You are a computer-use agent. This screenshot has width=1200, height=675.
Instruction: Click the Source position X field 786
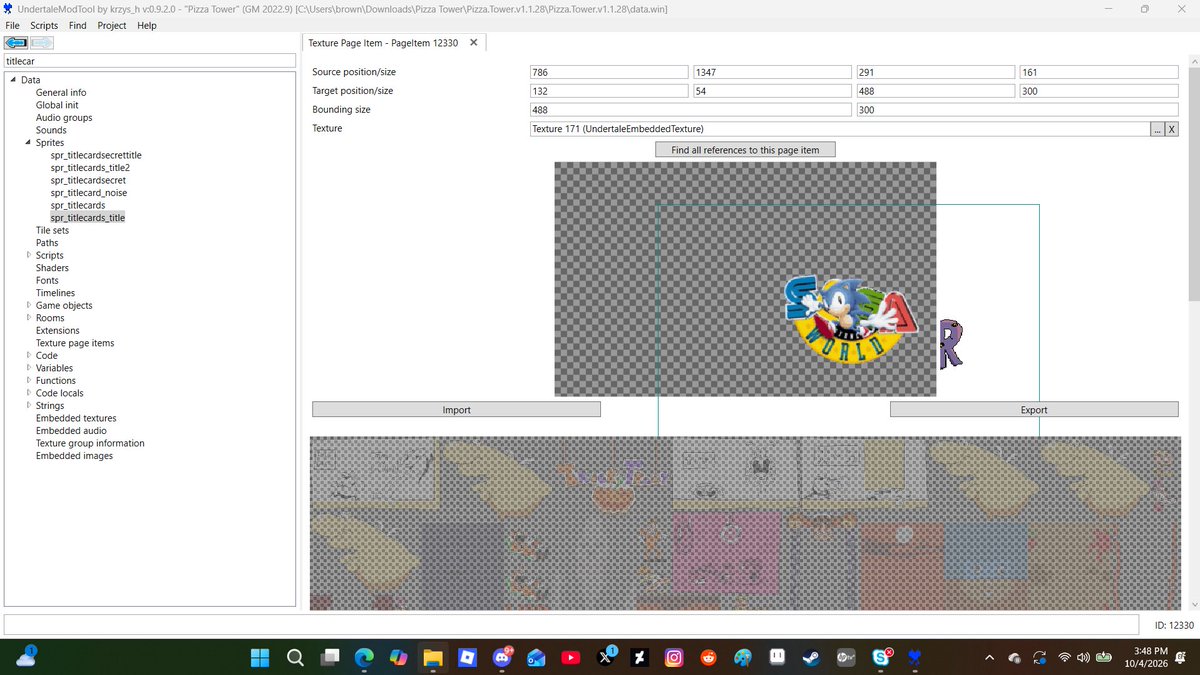(609, 72)
